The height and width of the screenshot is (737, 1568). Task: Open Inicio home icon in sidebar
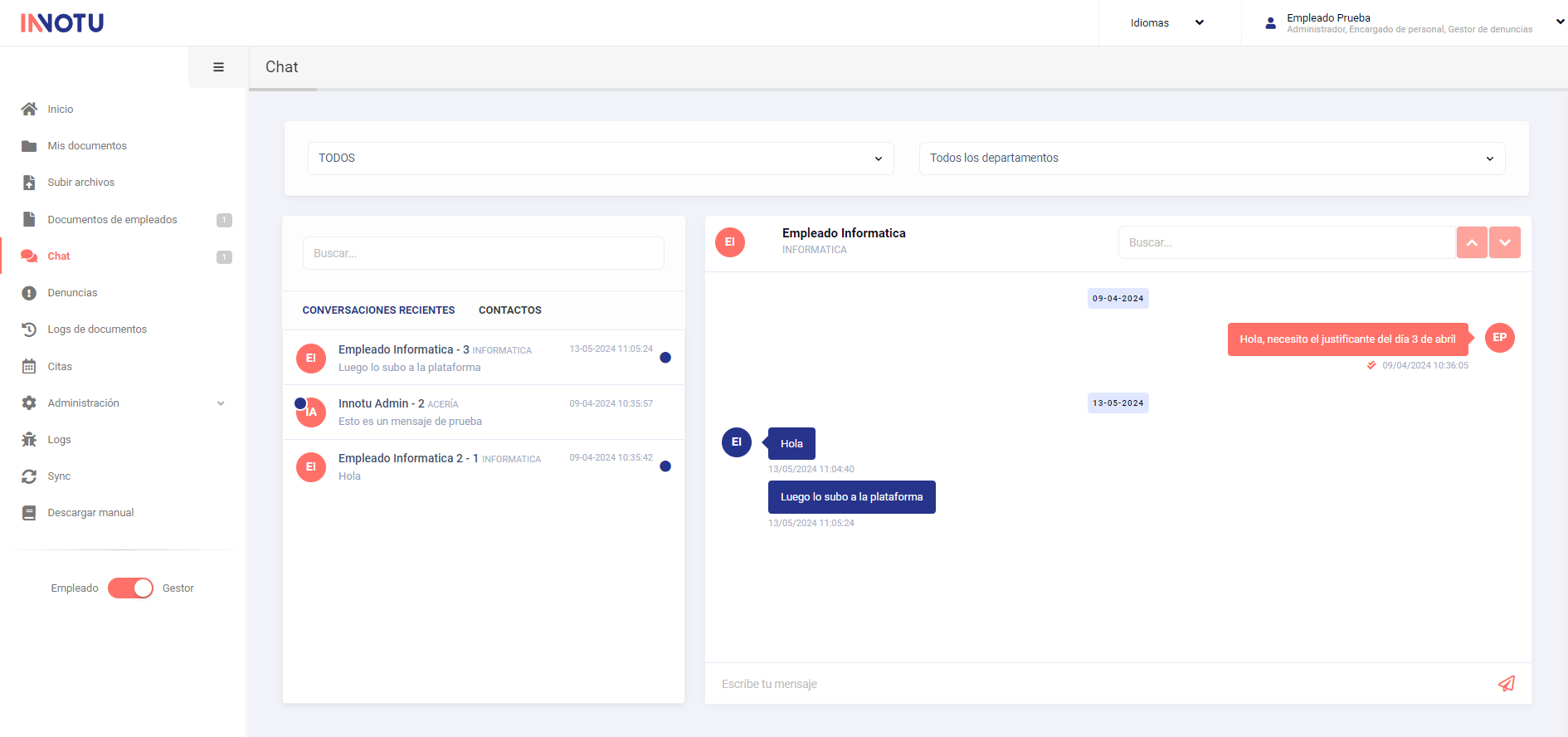(29, 109)
